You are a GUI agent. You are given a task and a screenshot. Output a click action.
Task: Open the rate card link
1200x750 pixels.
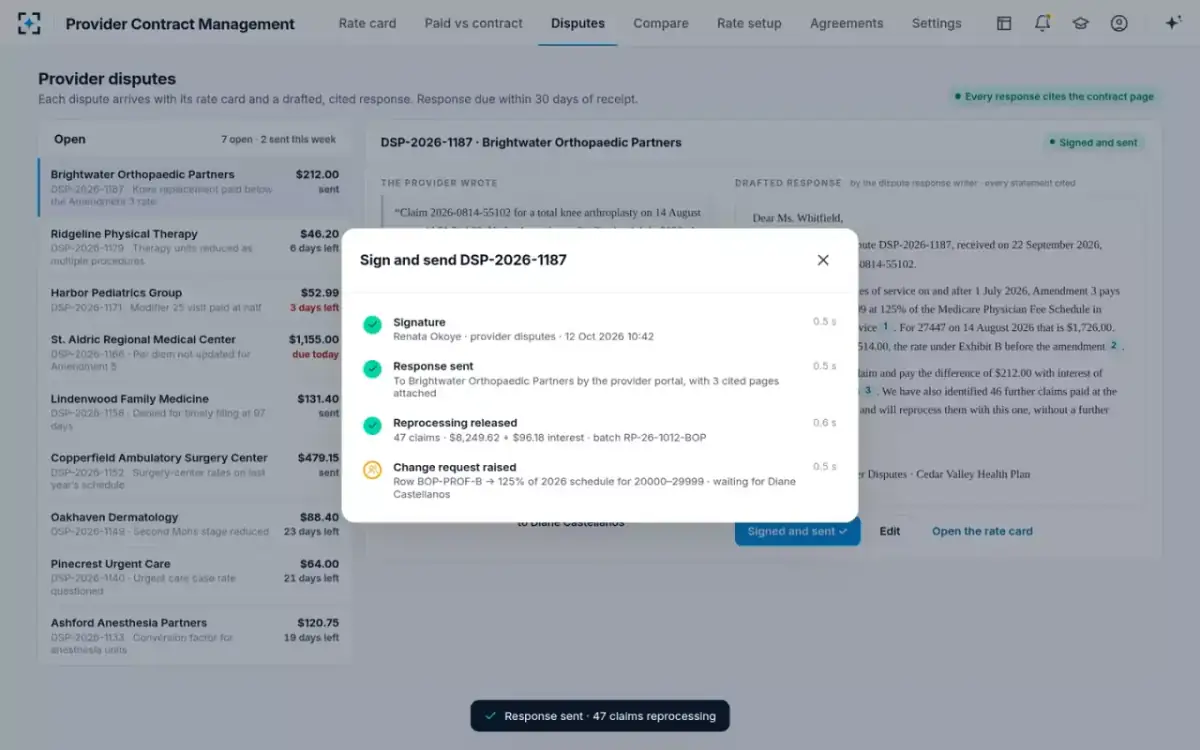pyautogui.click(x=982, y=531)
